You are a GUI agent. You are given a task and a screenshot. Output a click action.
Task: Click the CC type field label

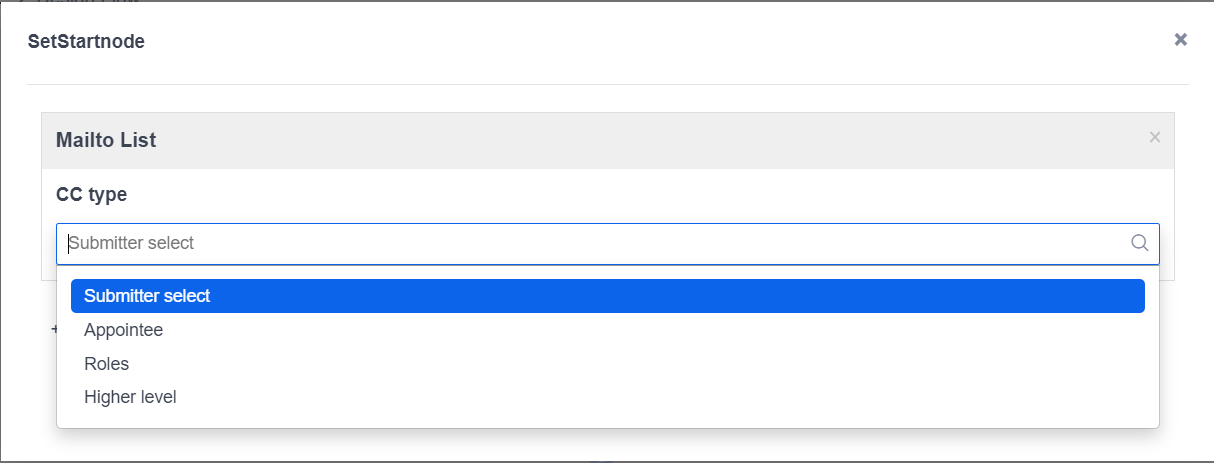pos(92,195)
